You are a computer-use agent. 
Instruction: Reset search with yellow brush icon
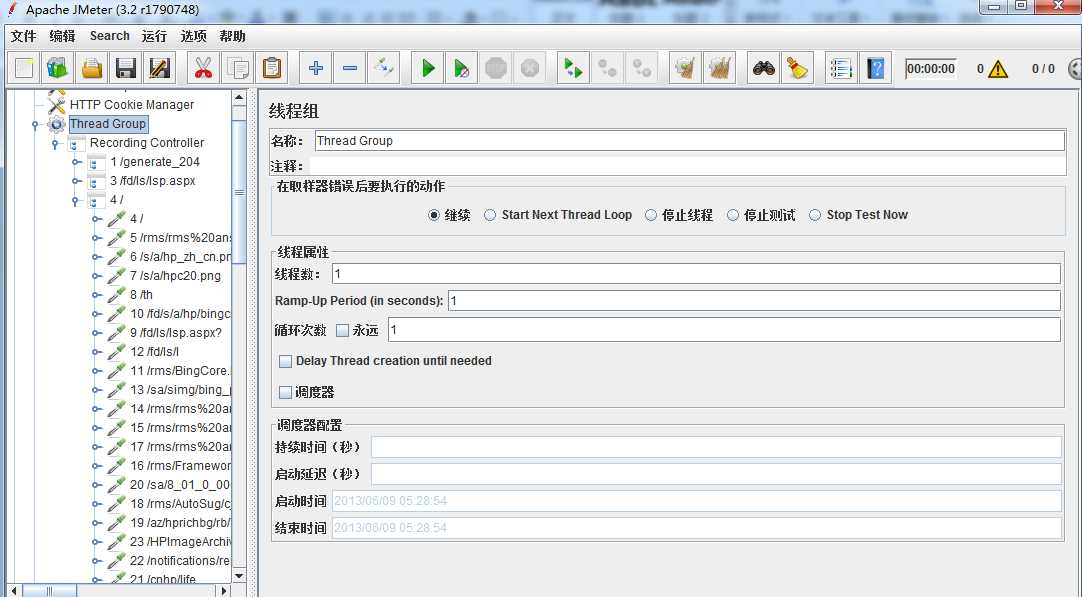tap(797, 68)
